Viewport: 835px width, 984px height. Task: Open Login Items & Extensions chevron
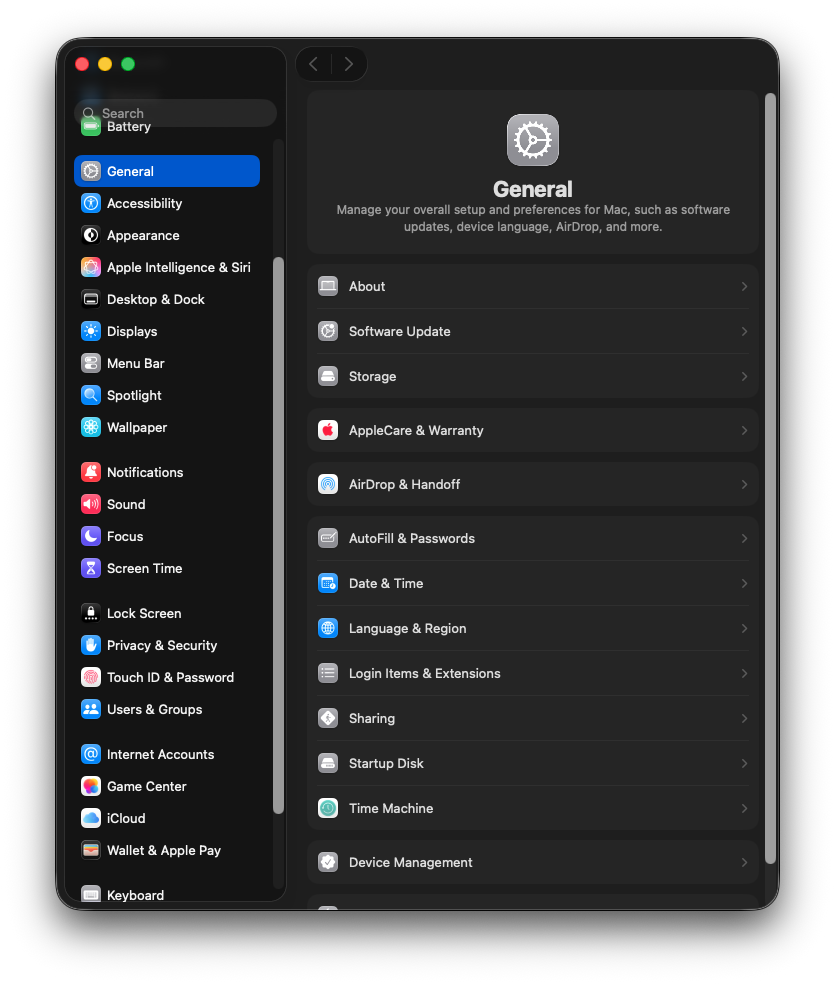(x=744, y=673)
